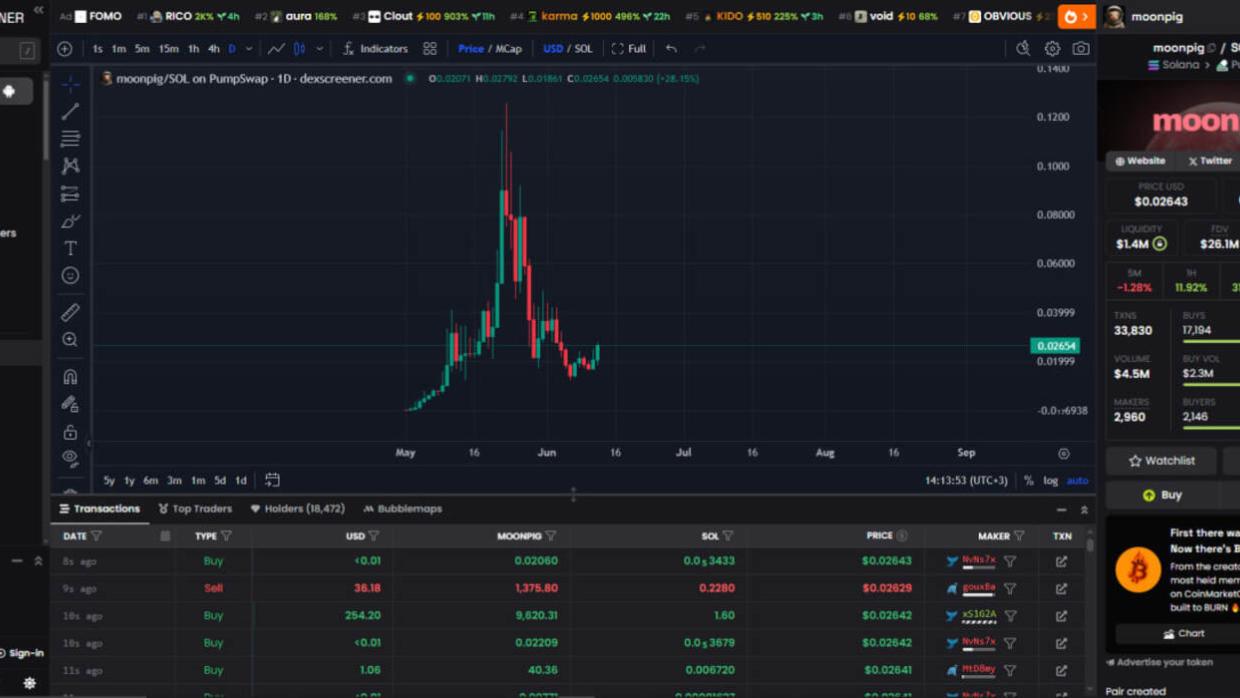Select the crosshair cursor tool
The image size is (1240, 698).
pyautogui.click(x=70, y=85)
